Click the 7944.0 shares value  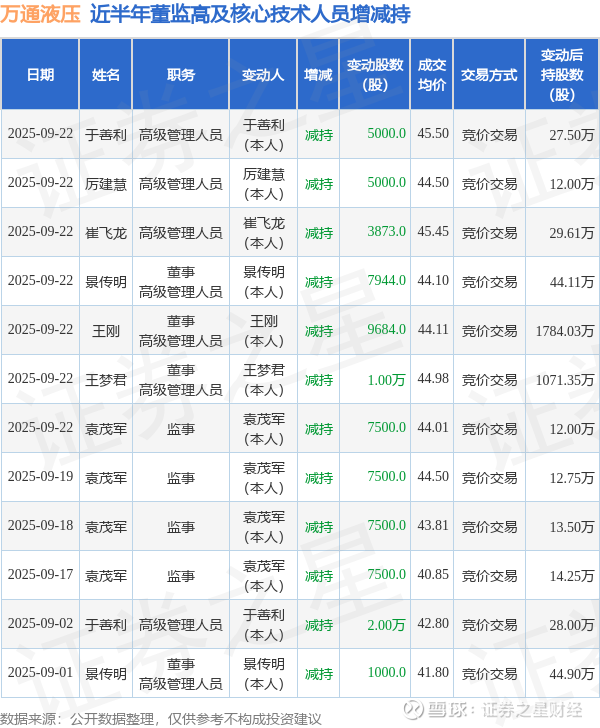[x=386, y=280]
